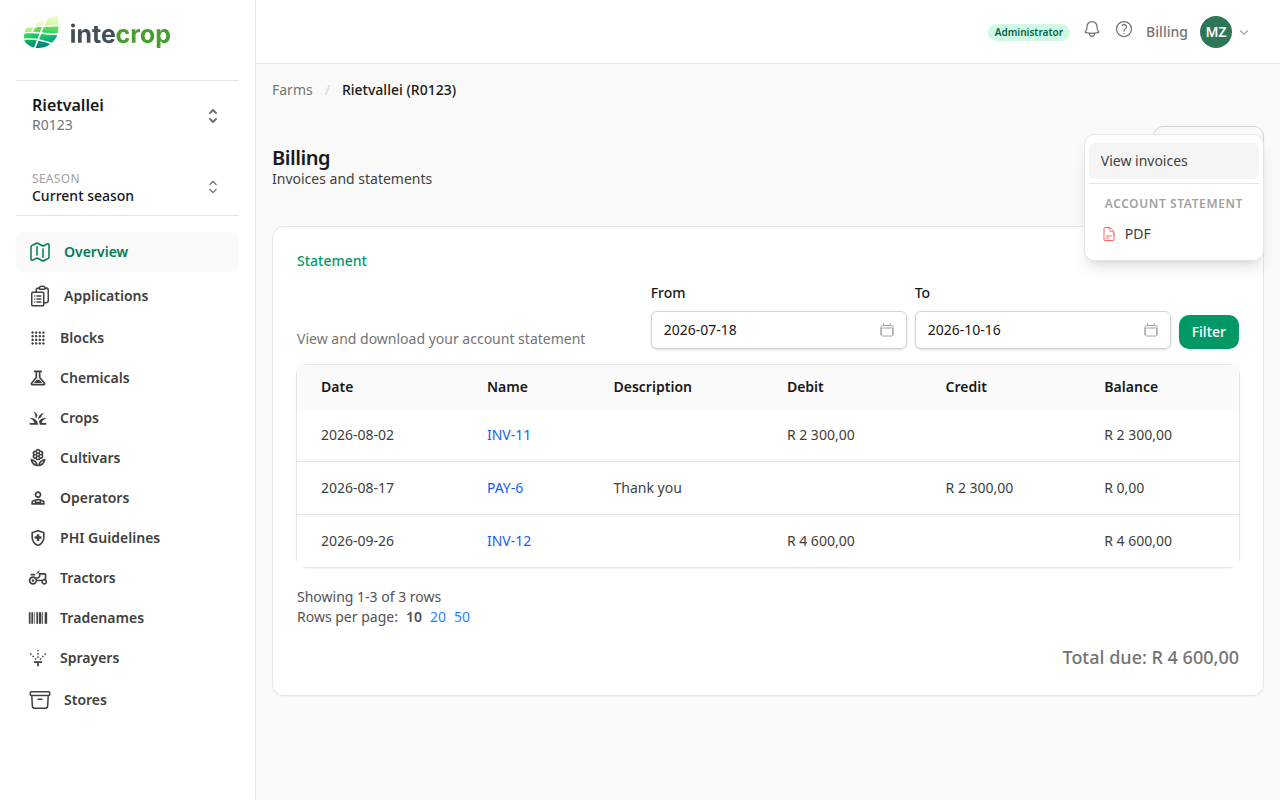Click the Overview map icon
Image resolution: width=1280 pixels, height=800 pixels.
40,252
